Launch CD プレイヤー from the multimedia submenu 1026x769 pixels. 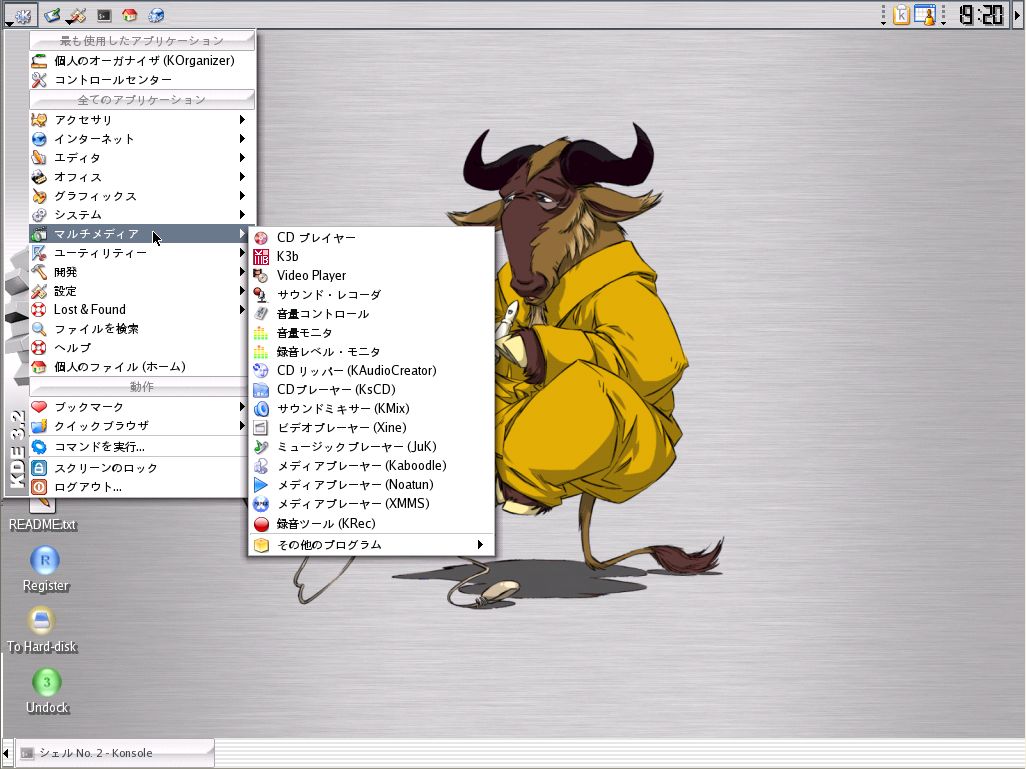click(x=371, y=238)
